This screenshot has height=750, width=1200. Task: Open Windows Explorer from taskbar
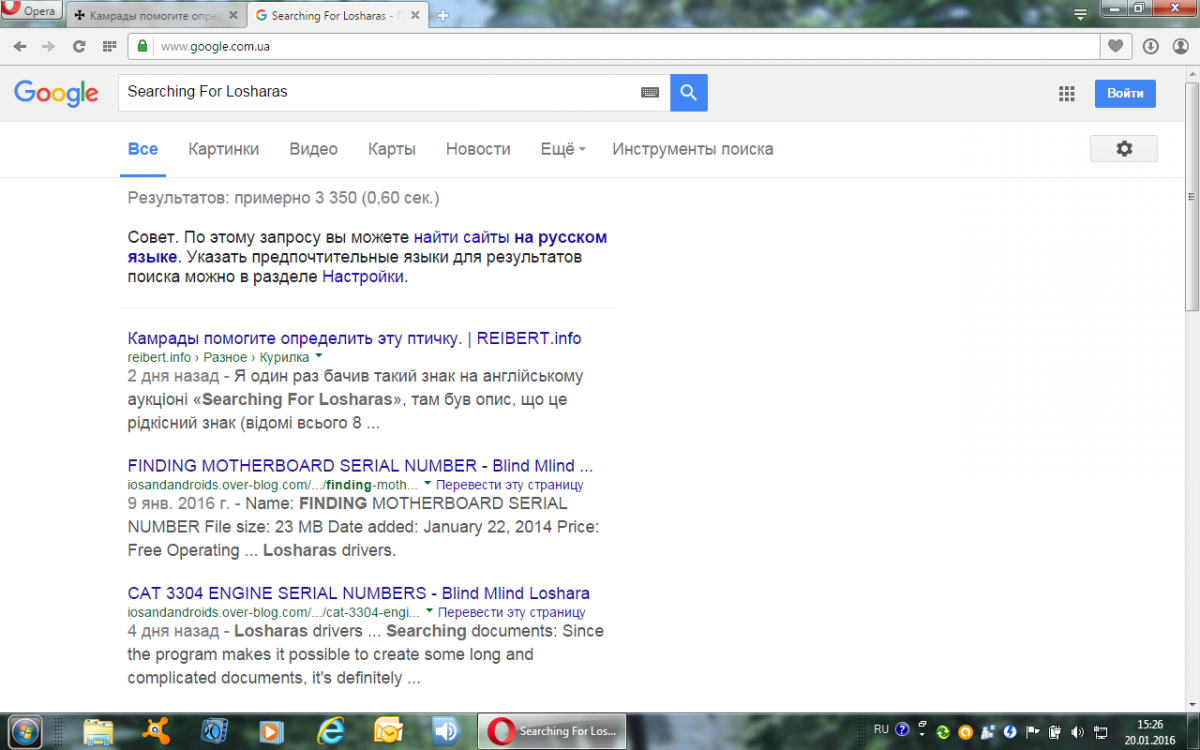point(98,731)
